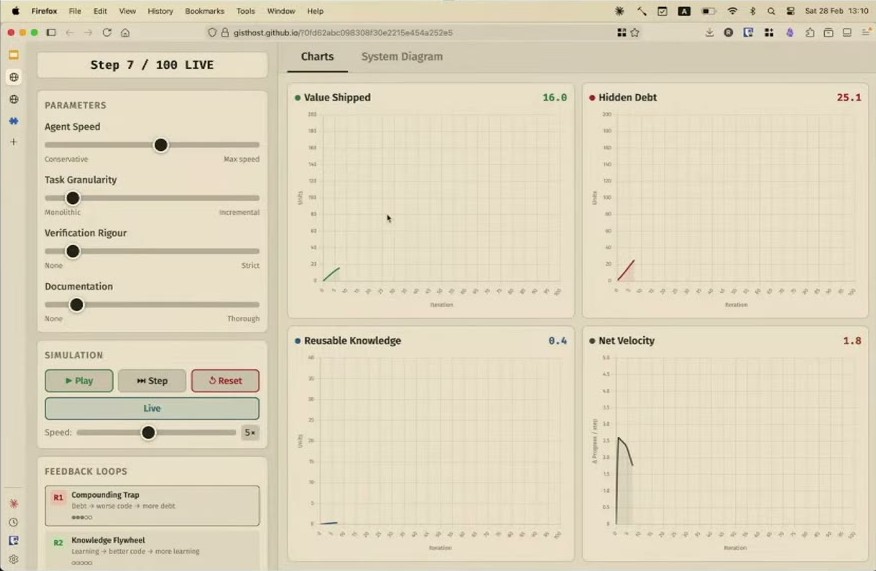Adjust the Verification Rigour slider

(x=73, y=251)
